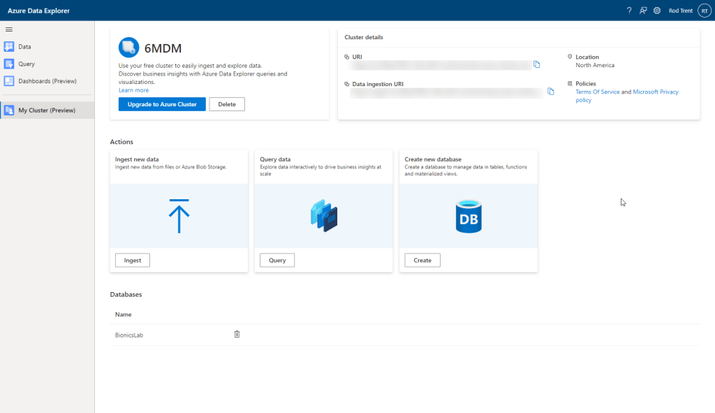Go to the Query menu item in the sidebar
Viewport: 715px width, 413px height.
(26, 64)
